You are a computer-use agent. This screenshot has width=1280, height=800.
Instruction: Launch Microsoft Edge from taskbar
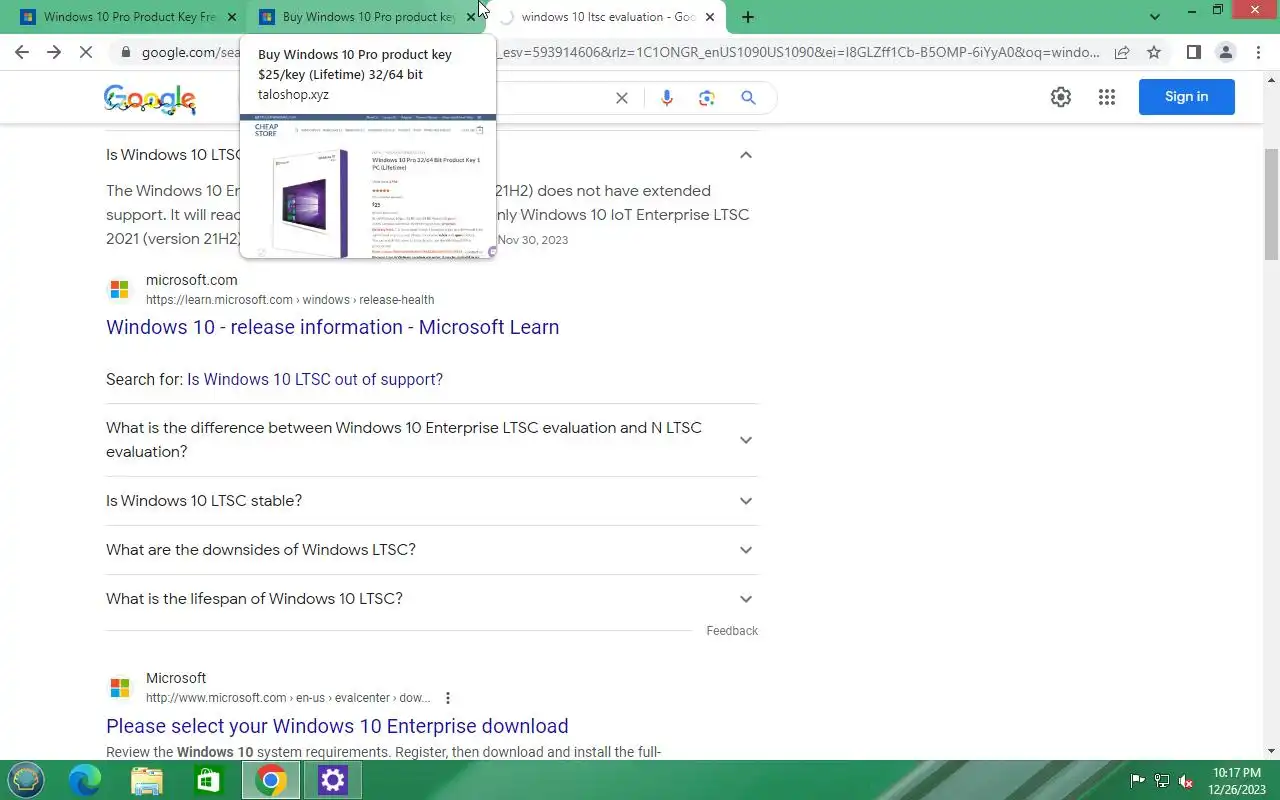coord(85,780)
